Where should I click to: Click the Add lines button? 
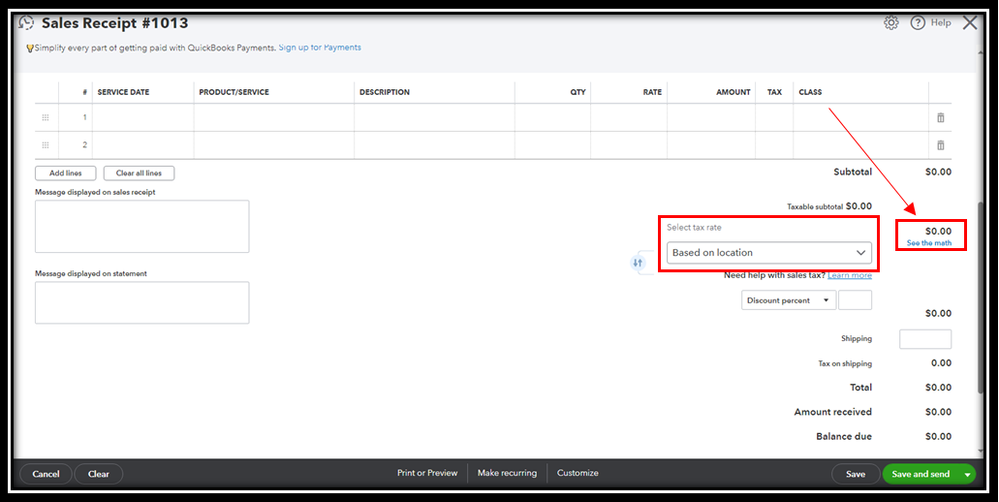[x=66, y=173]
